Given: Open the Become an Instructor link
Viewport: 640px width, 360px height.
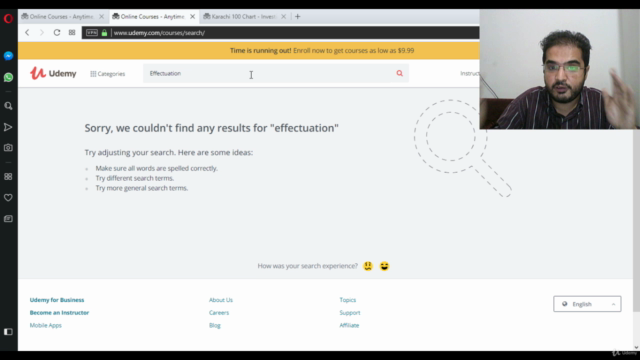Looking at the screenshot, I should click(x=59, y=313).
